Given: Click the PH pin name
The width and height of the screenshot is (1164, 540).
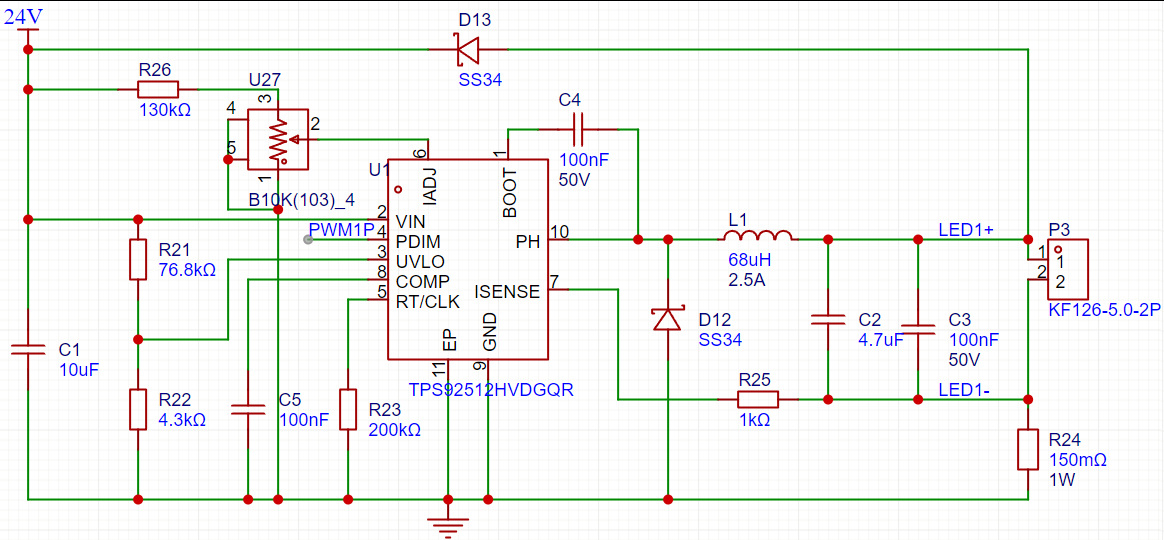Looking at the screenshot, I should click(x=530, y=241).
